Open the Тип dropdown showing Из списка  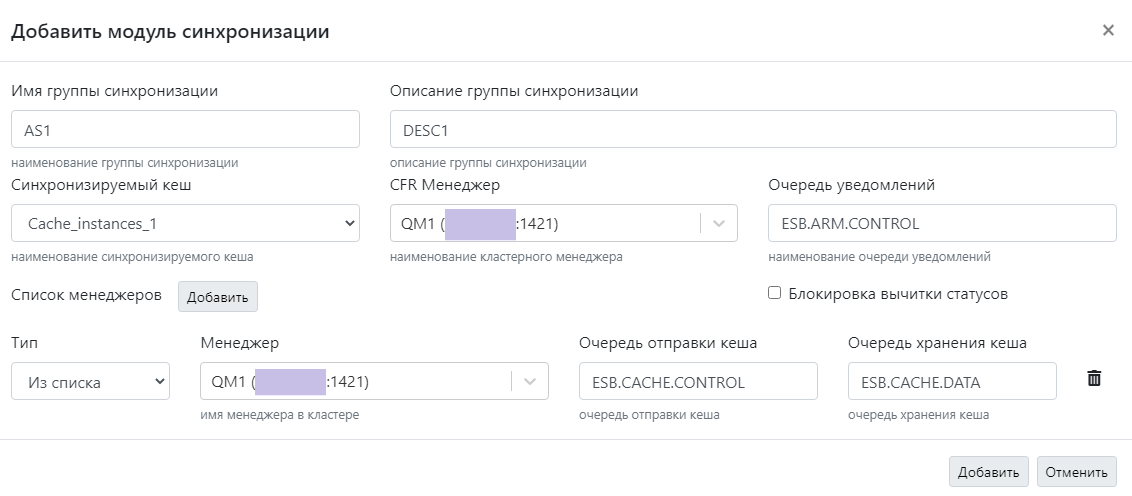click(x=90, y=381)
